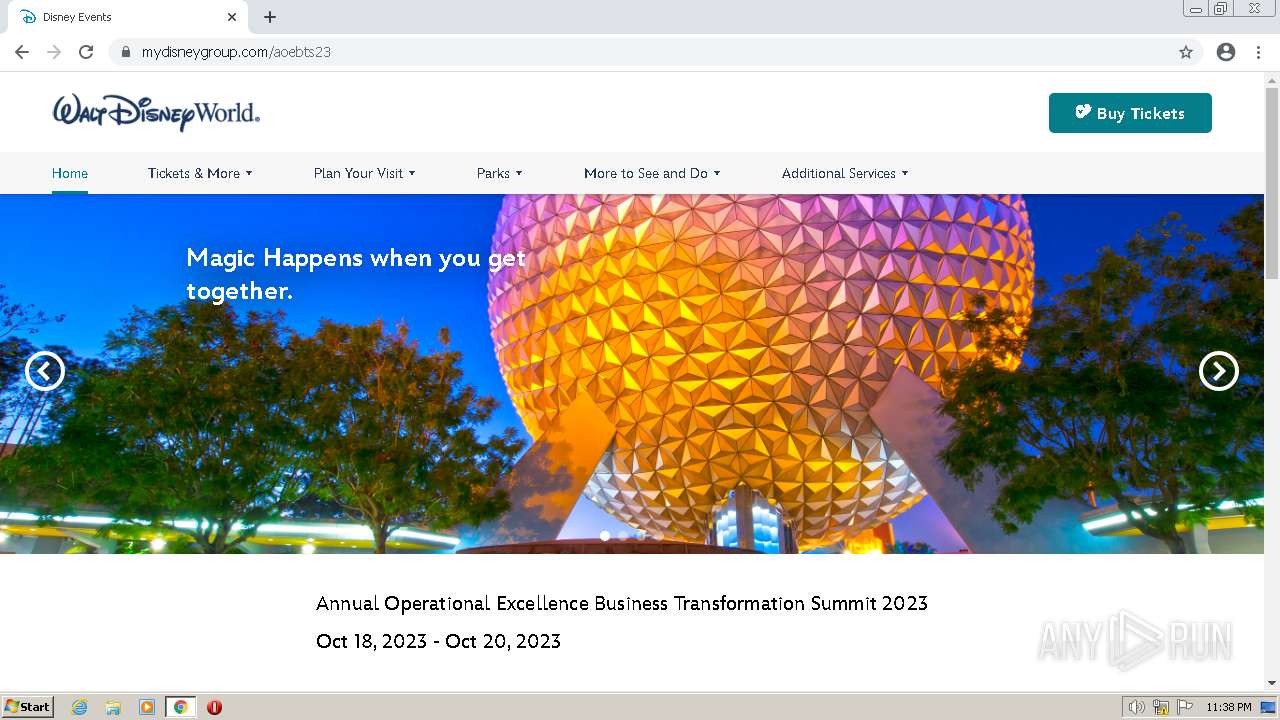Viewport: 1280px width, 720px height.
Task: Open the Chrome profile avatar icon
Action: tap(1226, 52)
